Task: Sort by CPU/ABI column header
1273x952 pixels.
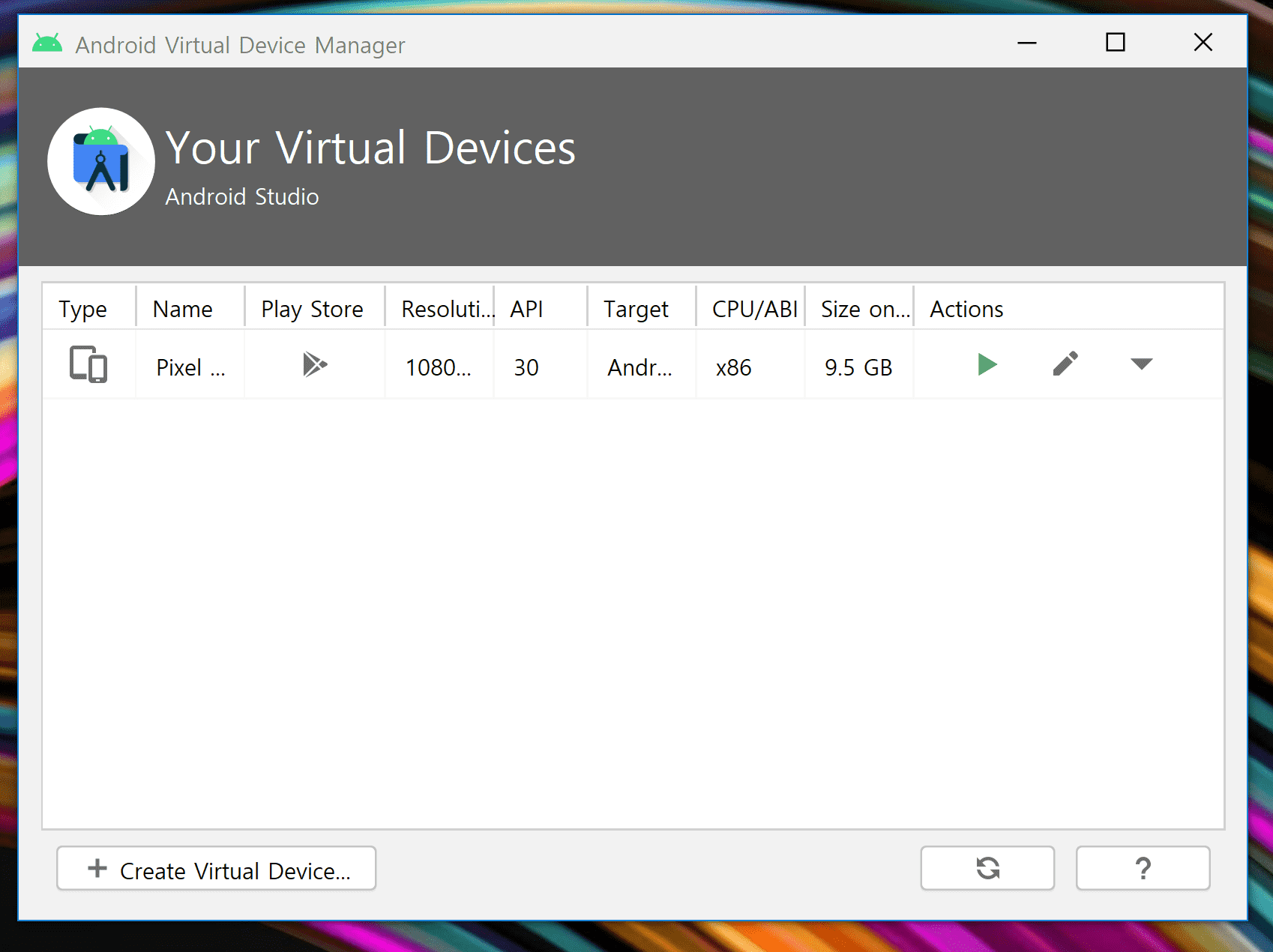Action: [750, 309]
